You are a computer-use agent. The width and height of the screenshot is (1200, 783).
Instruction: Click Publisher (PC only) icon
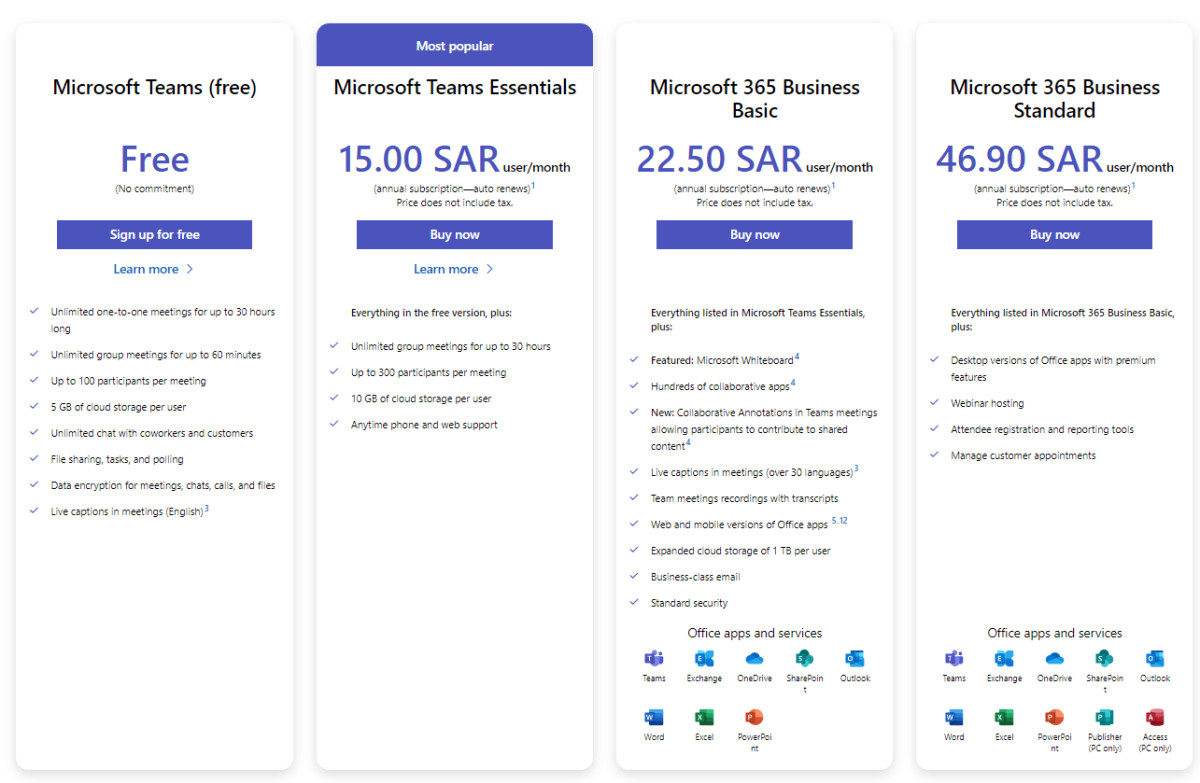pyautogui.click(x=1104, y=717)
